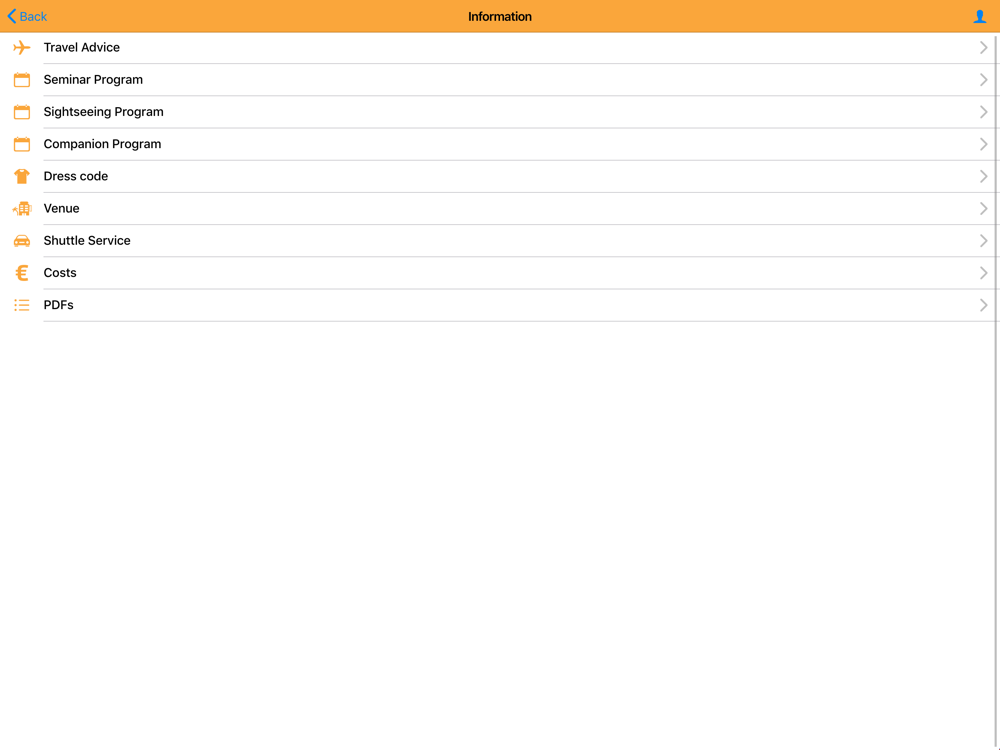Click the calendar icon beside Companion Program
The height and width of the screenshot is (750, 1000).
pos(22,144)
